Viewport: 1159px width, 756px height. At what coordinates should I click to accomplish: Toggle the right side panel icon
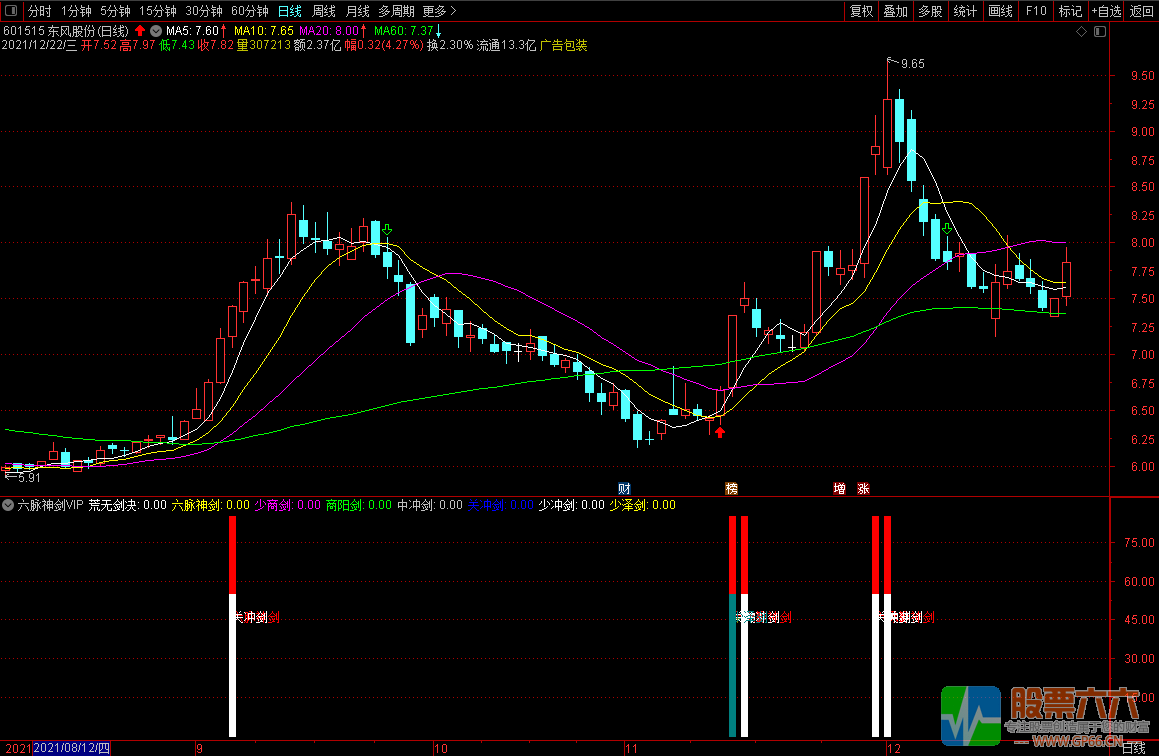point(1099,32)
